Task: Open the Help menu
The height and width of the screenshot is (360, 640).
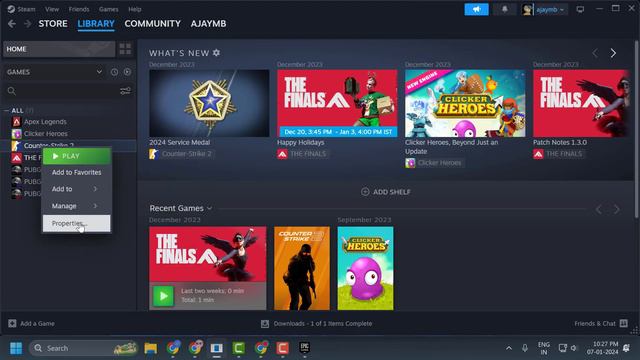Action: [x=135, y=9]
